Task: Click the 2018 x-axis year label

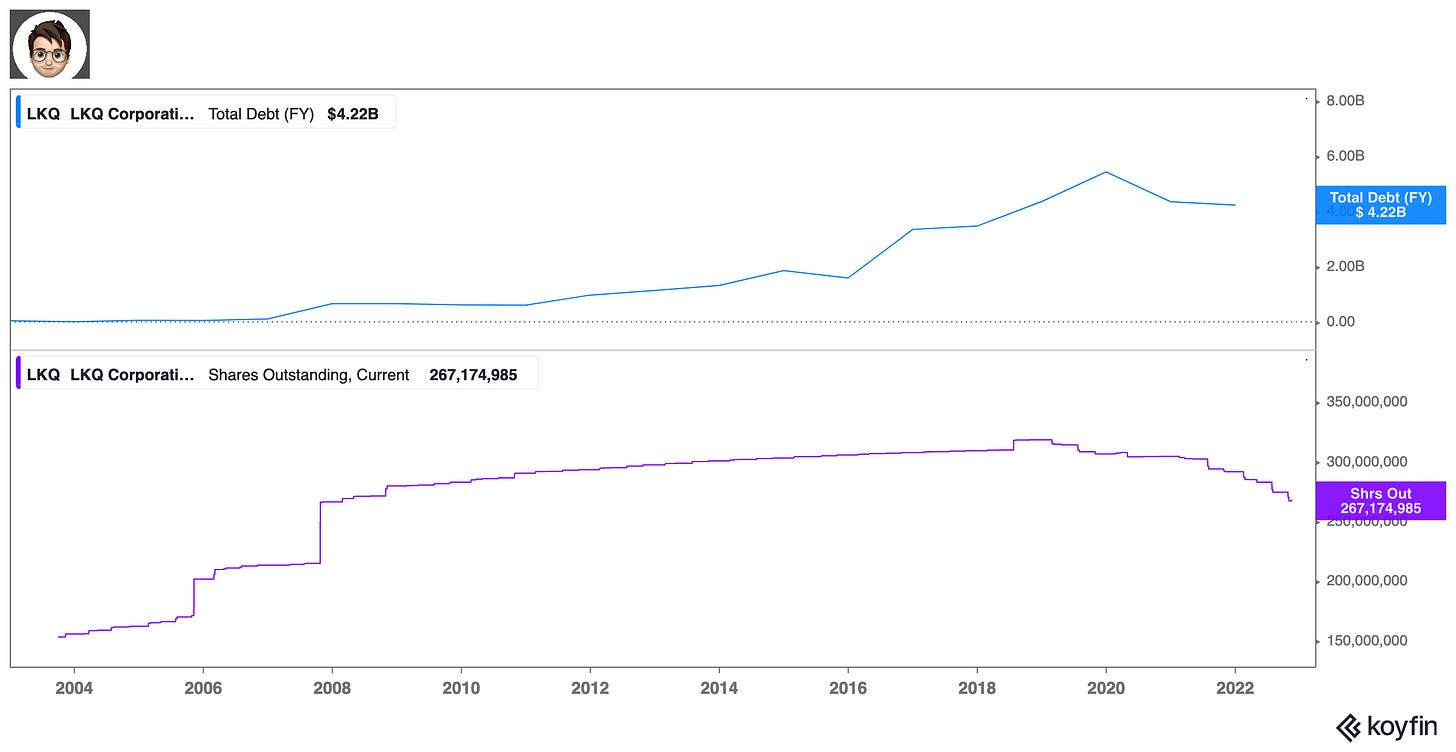Action: coord(976,688)
